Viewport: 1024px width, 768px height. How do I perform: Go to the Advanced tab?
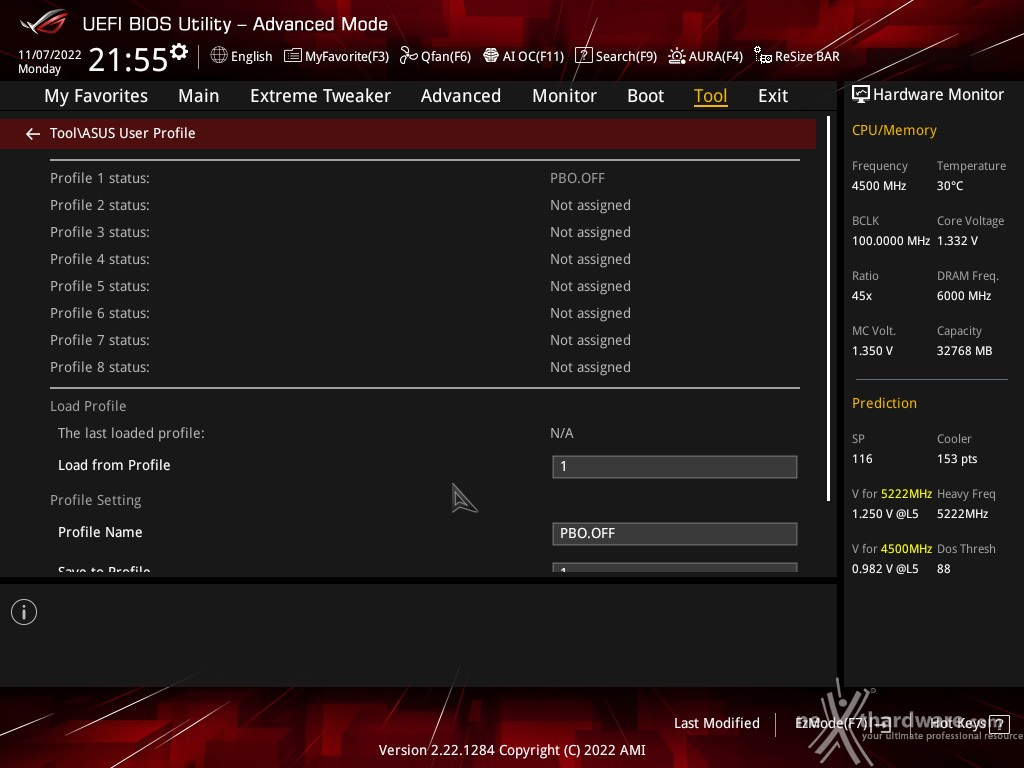(460, 96)
